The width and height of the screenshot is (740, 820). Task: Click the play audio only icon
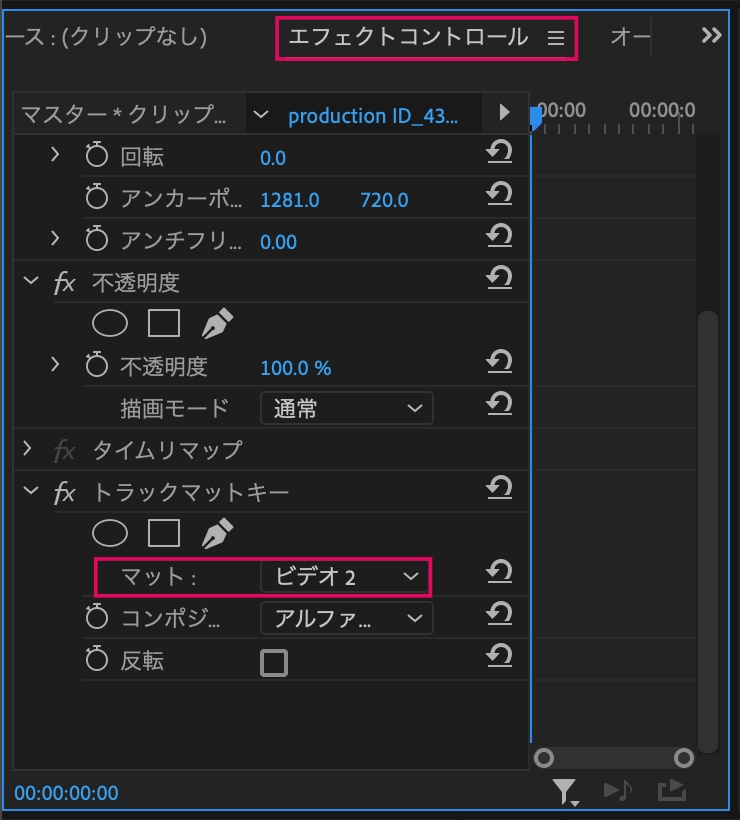coord(618,790)
